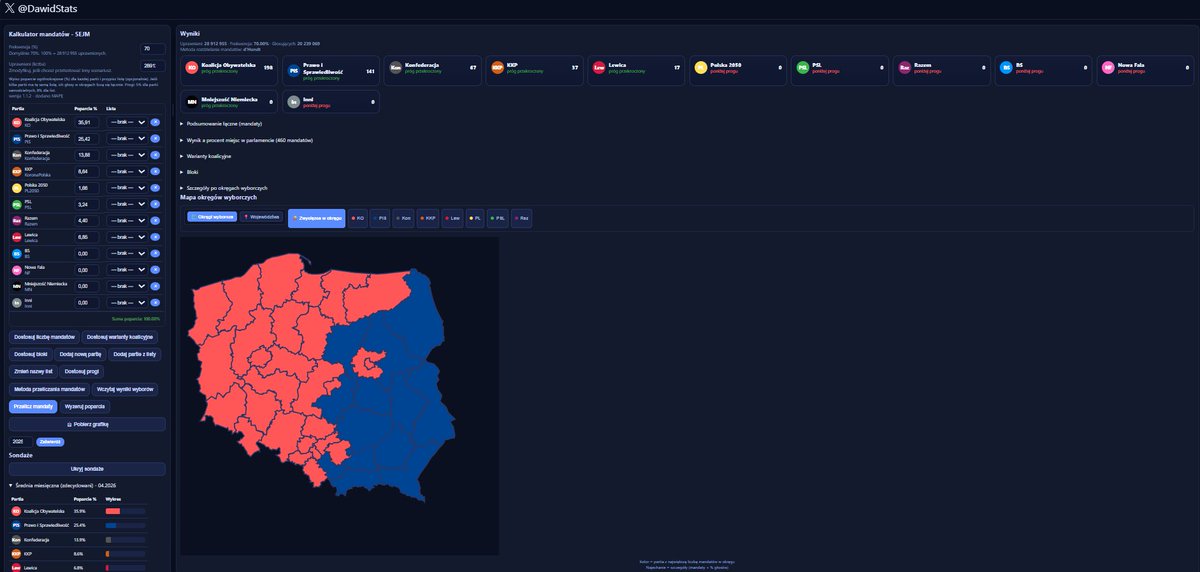Remove the Inni party row
Image resolution: width=1200 pixels, height=572 pixels.
coord(155,302)
